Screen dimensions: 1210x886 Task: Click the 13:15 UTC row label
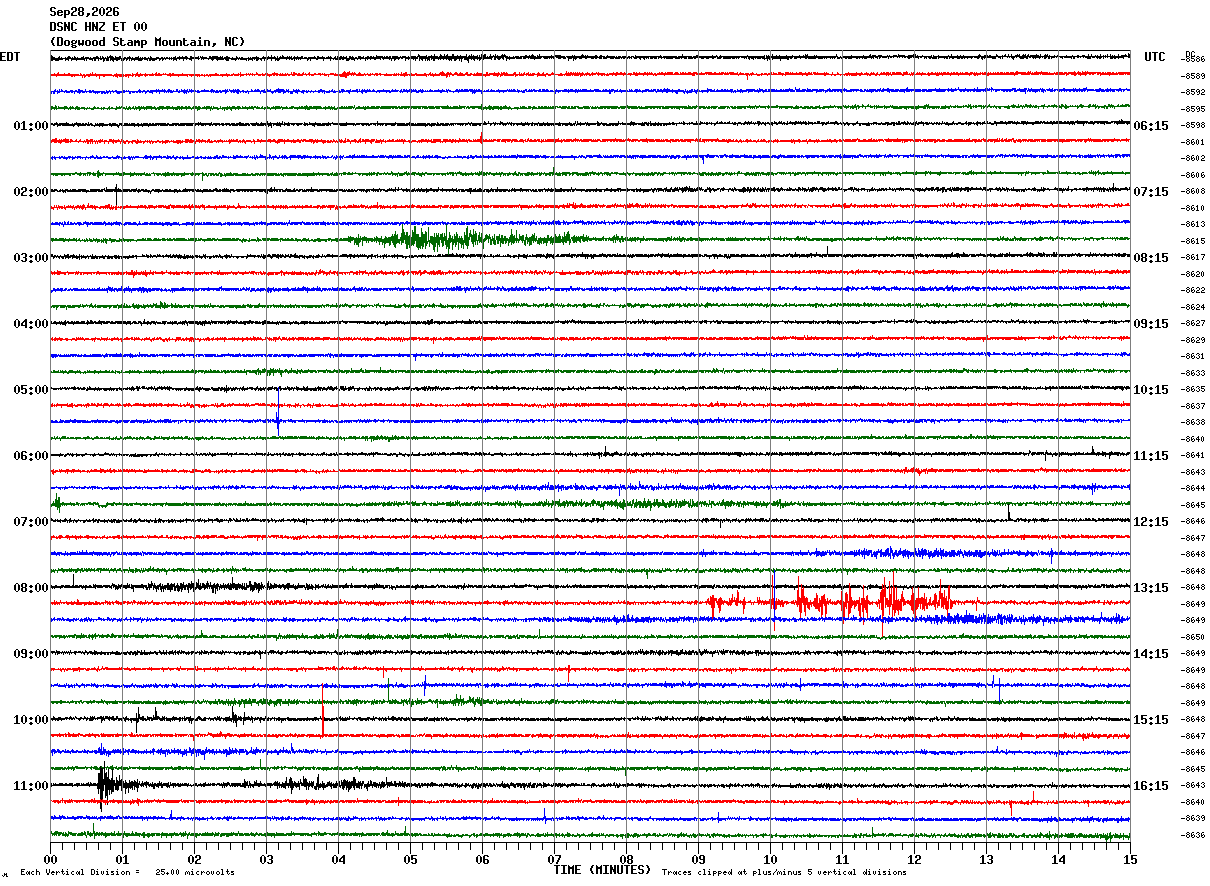(x=1151, y=587)
